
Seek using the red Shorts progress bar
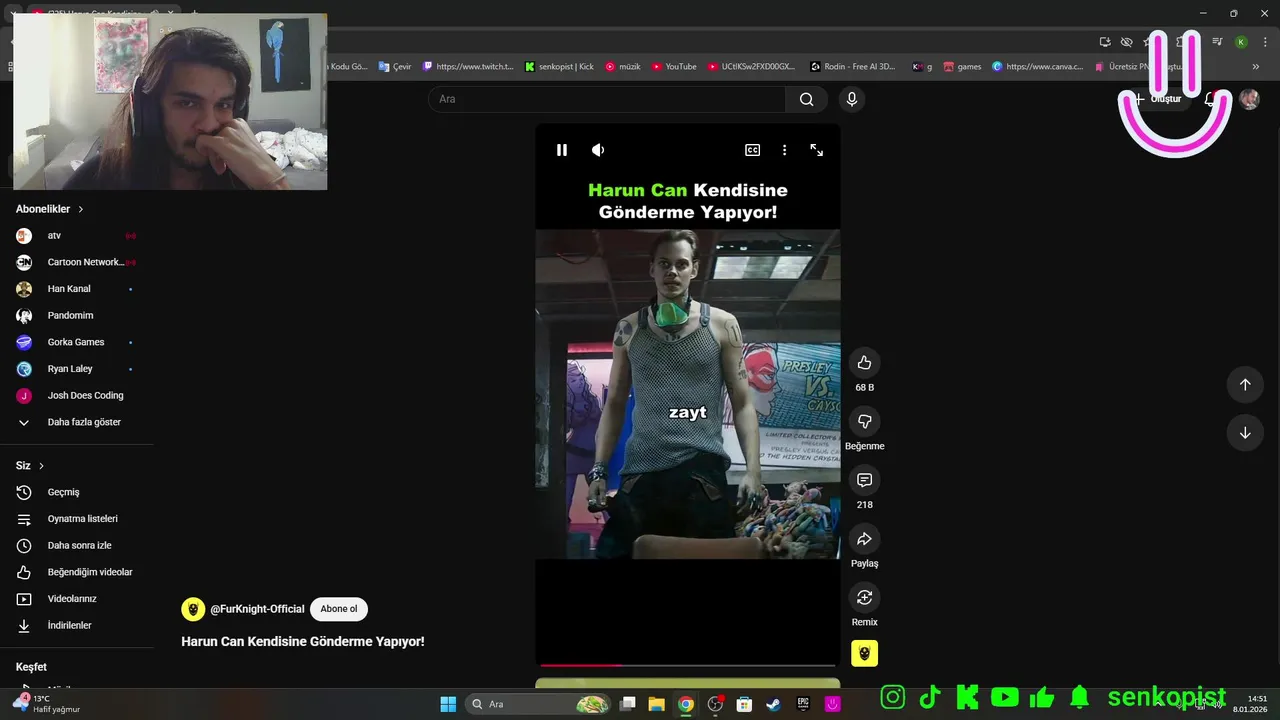click(x=688, y=665)
